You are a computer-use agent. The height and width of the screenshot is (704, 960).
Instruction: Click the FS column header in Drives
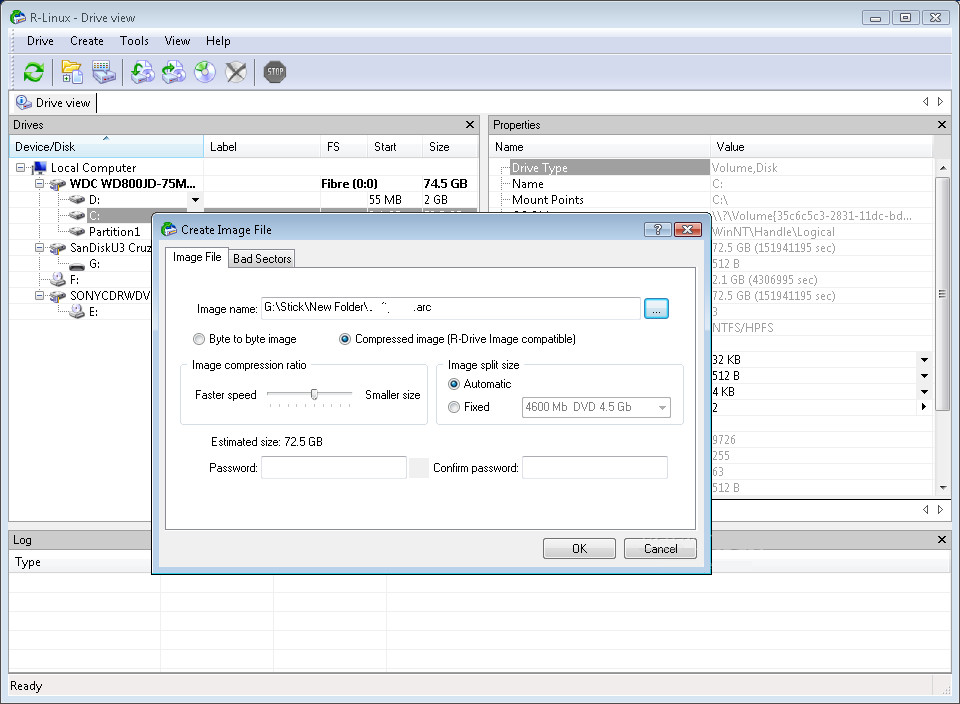point(343,147)
